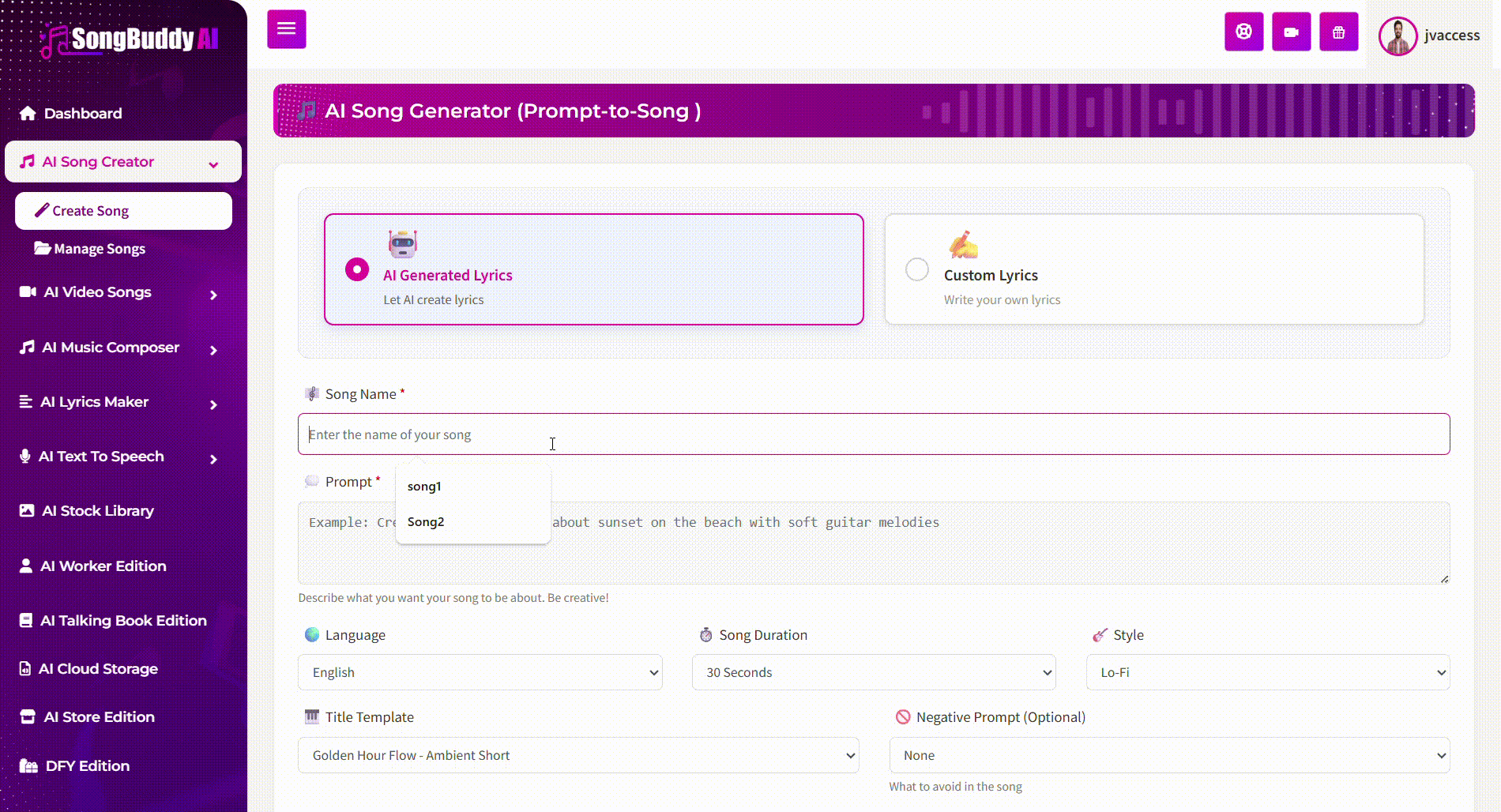The width and height of the screenshot is (1501, 812).
Task: Open the gift box icon button
Action: click(1338, 32)
